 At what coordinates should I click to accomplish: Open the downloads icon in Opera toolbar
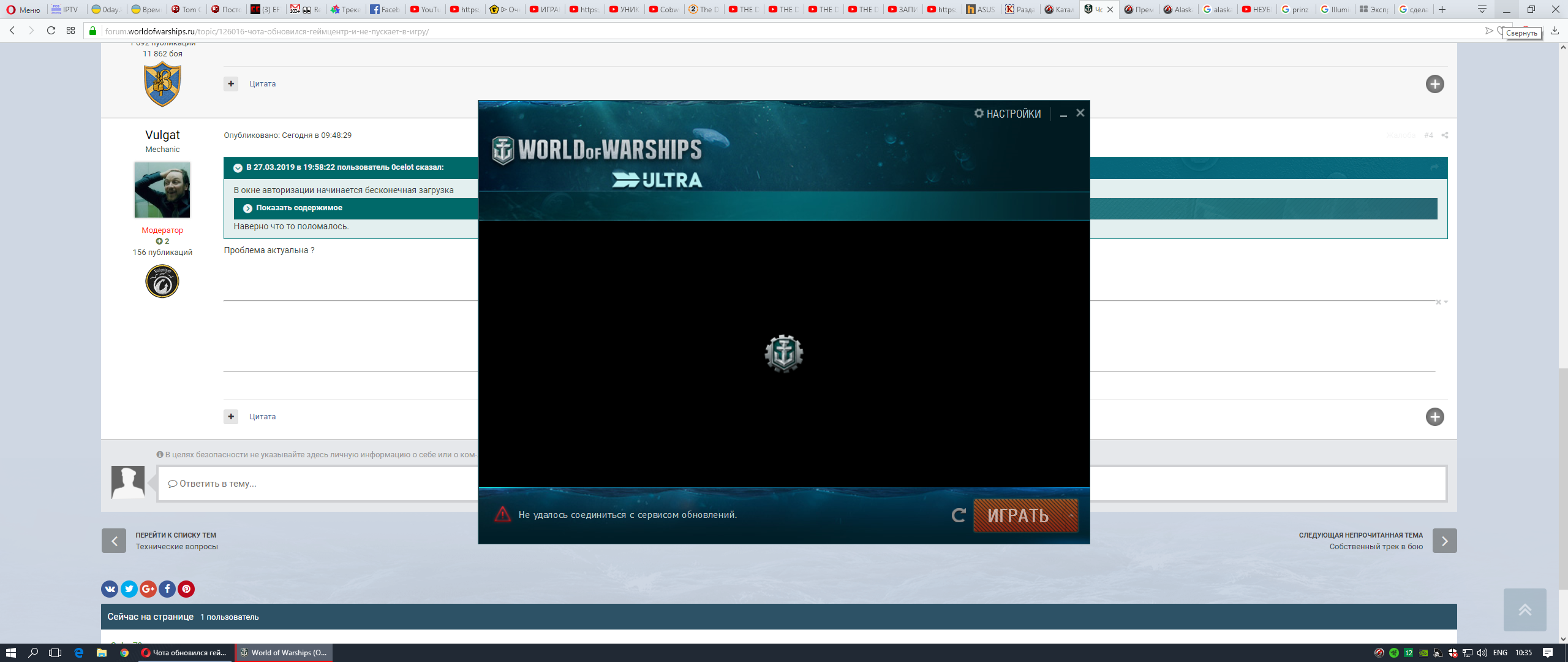(x=1555, y=31)
